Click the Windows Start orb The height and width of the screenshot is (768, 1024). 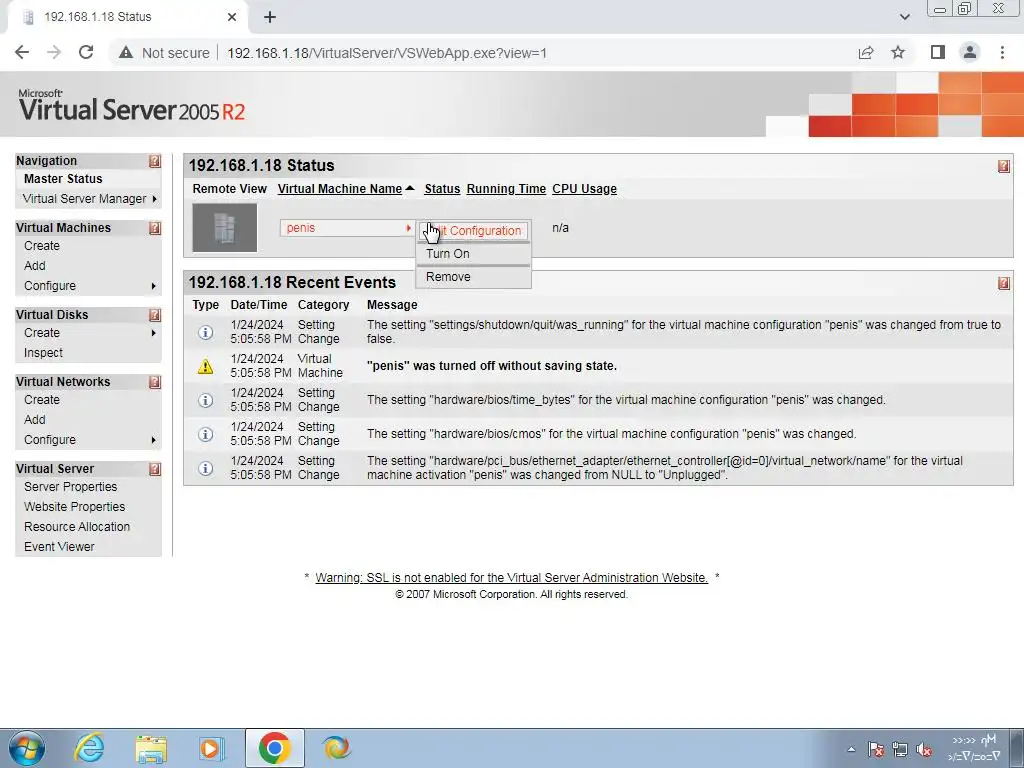click(27, 748)
